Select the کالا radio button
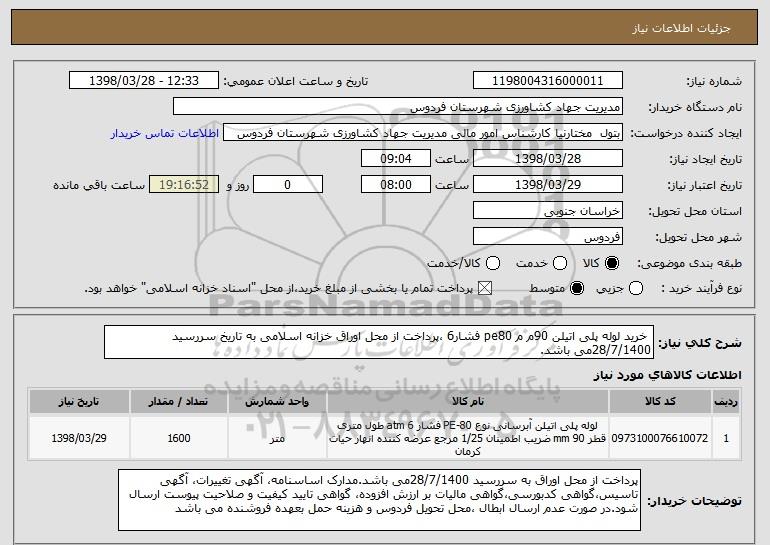This screenshot has height=545, width=770. point(612,264)
